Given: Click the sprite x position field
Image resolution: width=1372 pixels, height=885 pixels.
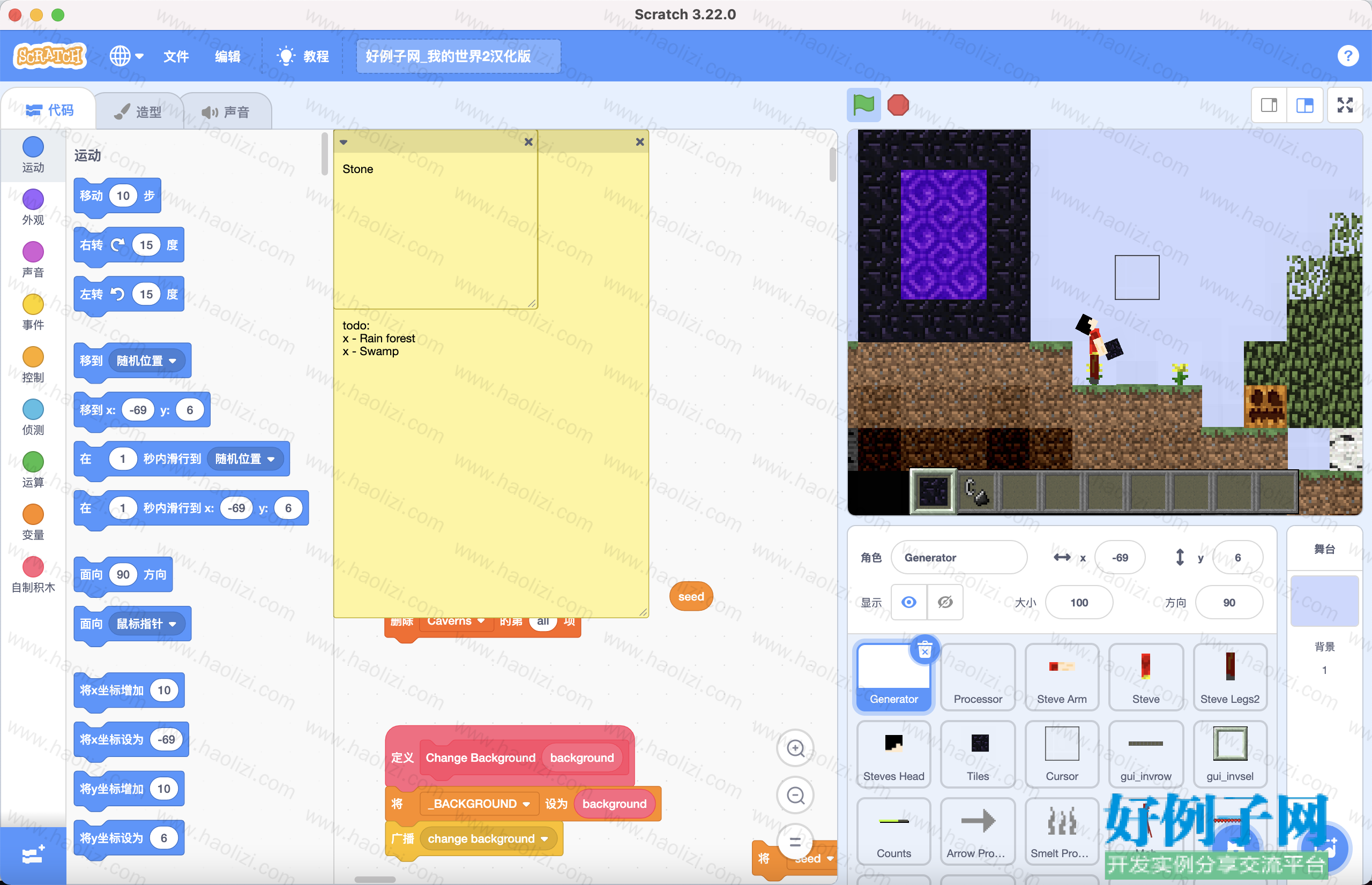Looking at the screenshot, I should [1120, 558].
